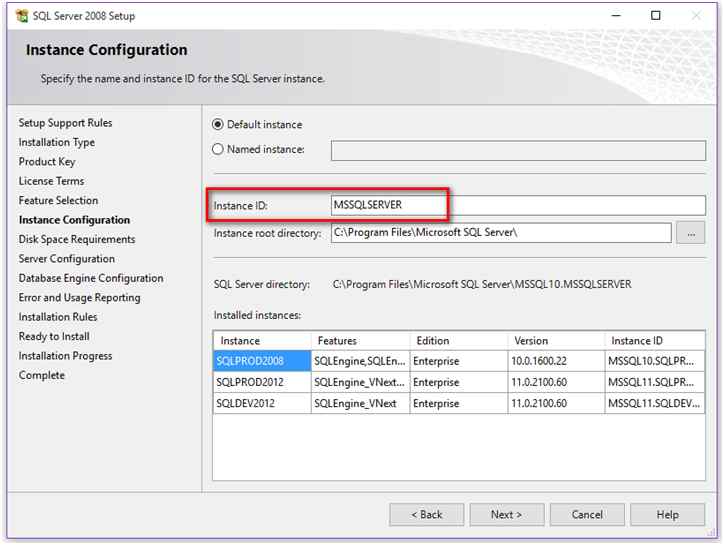Open the Server Configuration step
The height and width of the screenshot is (545, 724).
pos(66,259)
